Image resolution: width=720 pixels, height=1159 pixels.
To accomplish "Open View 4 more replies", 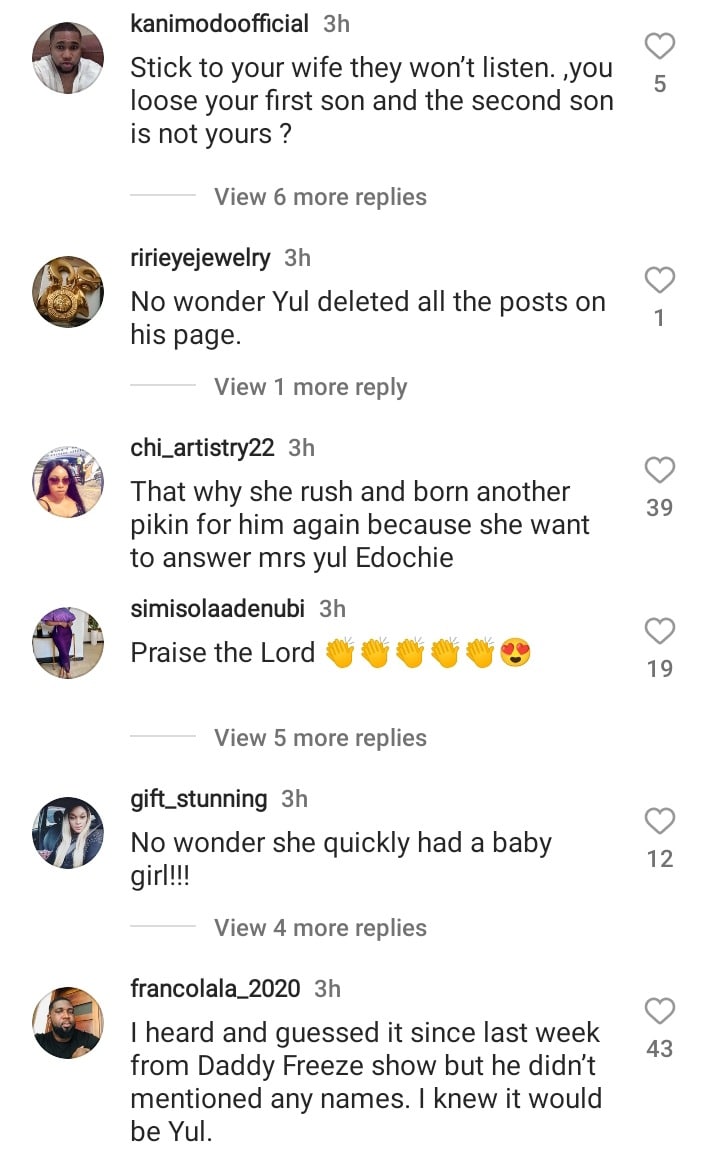I will point(320,928).
